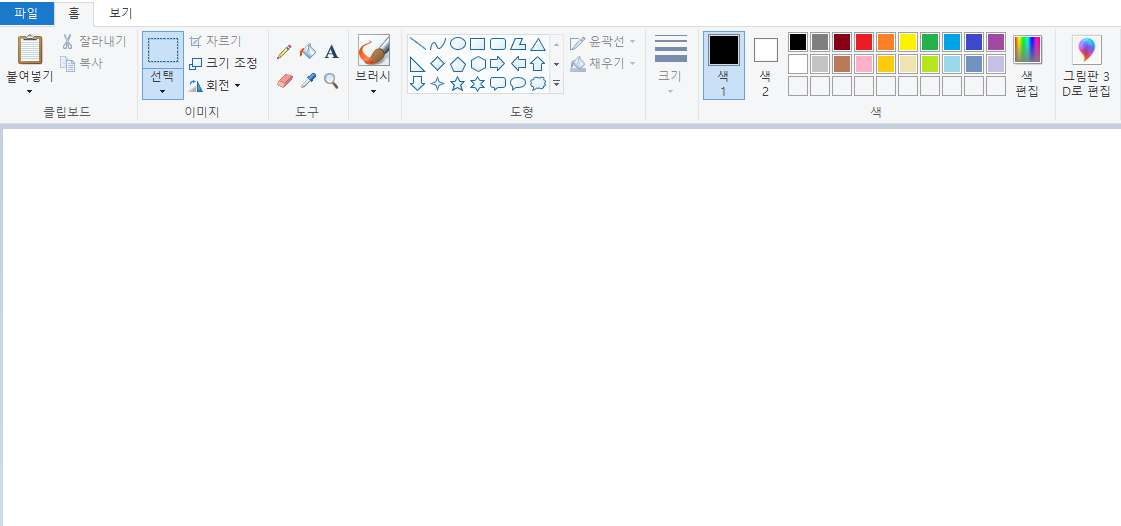Select the Eraser tool
The image size is (1121, 526).
pos(284,81)
